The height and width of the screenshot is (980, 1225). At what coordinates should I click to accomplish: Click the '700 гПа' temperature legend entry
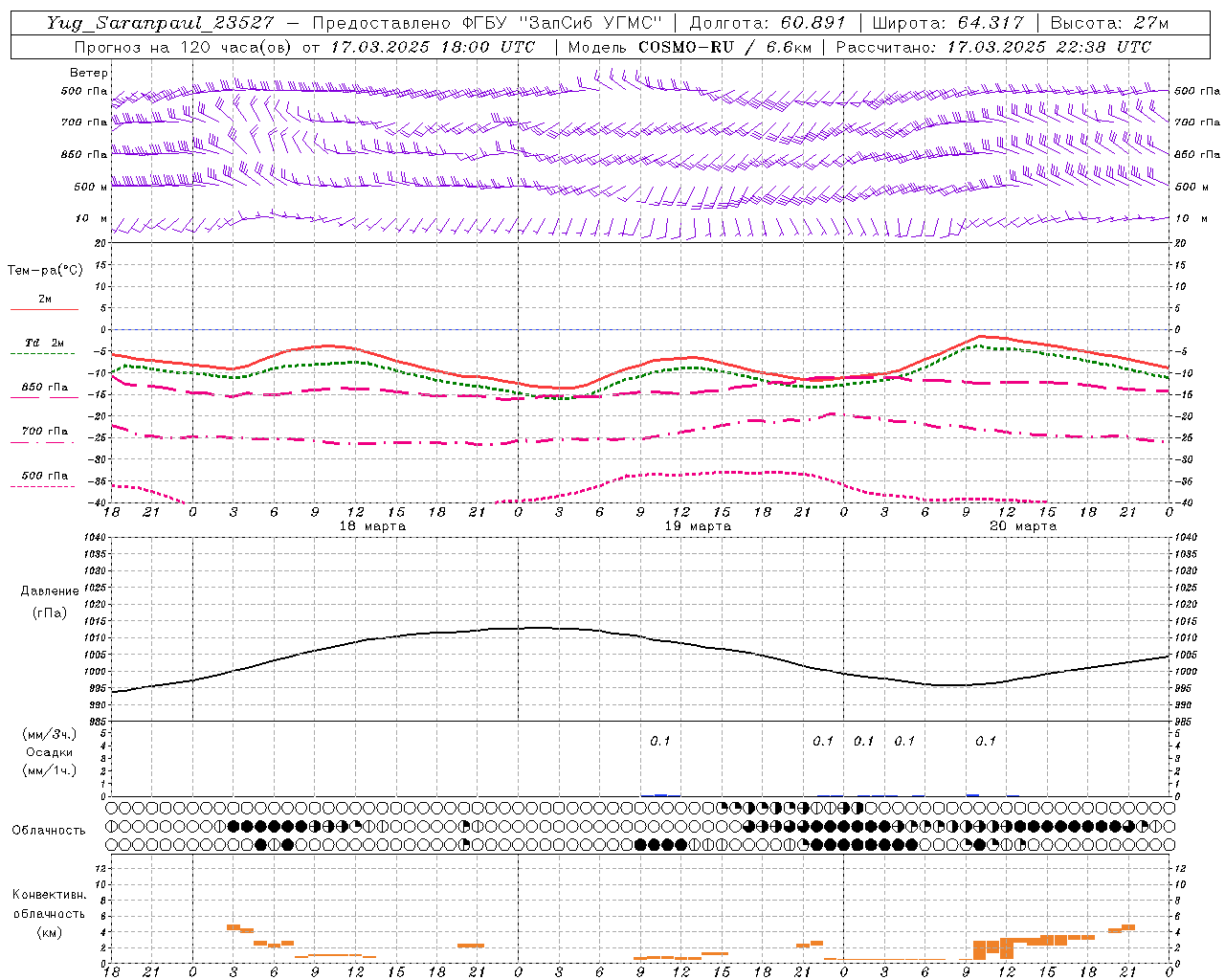[x=45, y=432]
